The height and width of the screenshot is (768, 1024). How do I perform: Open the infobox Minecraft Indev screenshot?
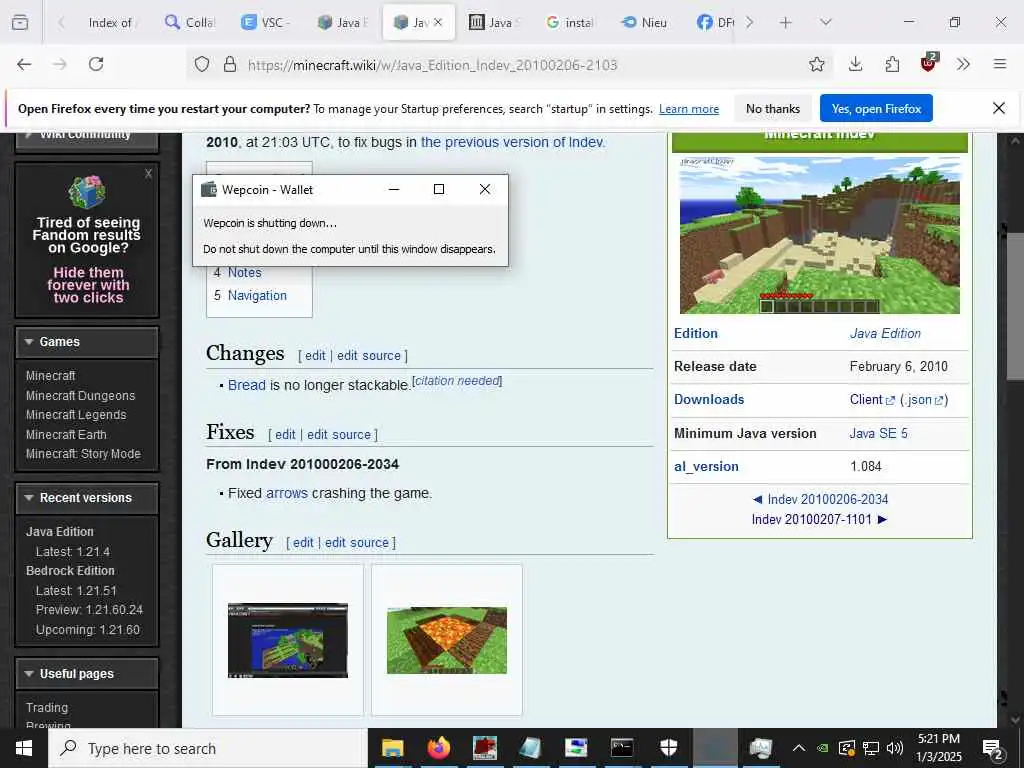pos(820,235)
